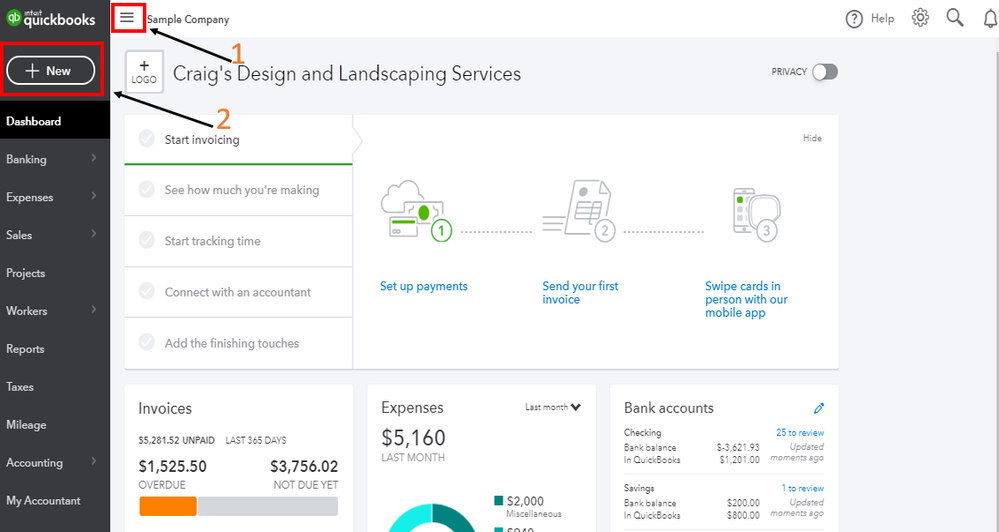This screenshot has width=999, height=532.
Task: Open the Last month dropdown in Expenses
Action: pyautogui.click(x=553, y=407)
